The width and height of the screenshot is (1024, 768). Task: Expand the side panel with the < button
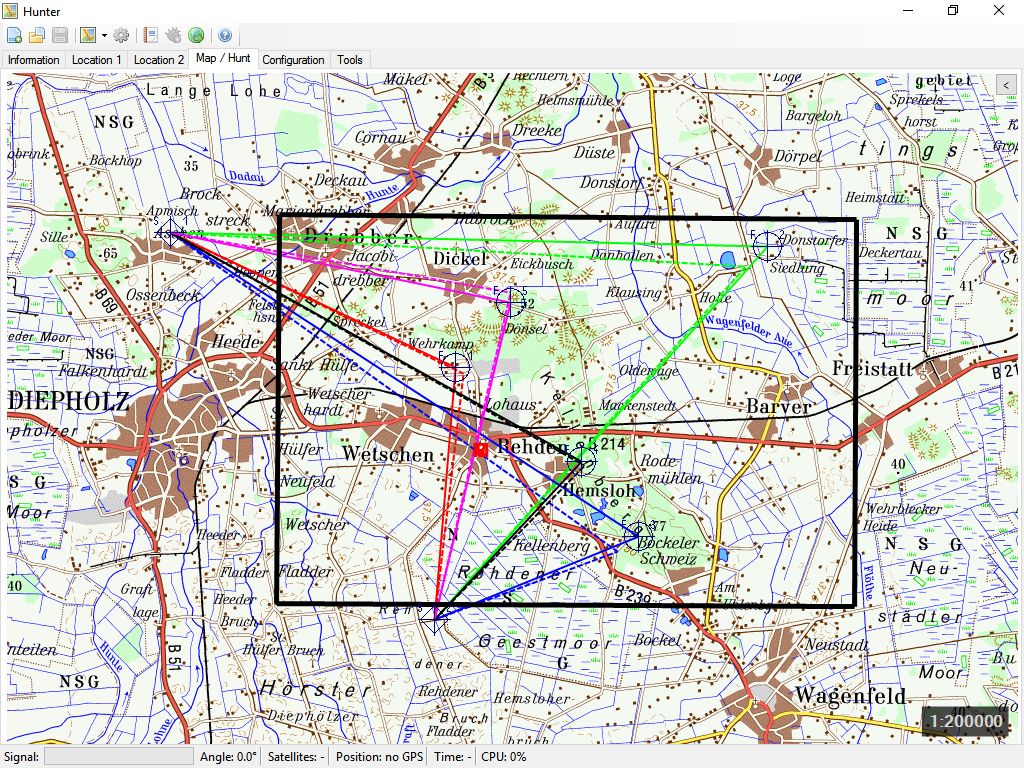point(1006,86)
